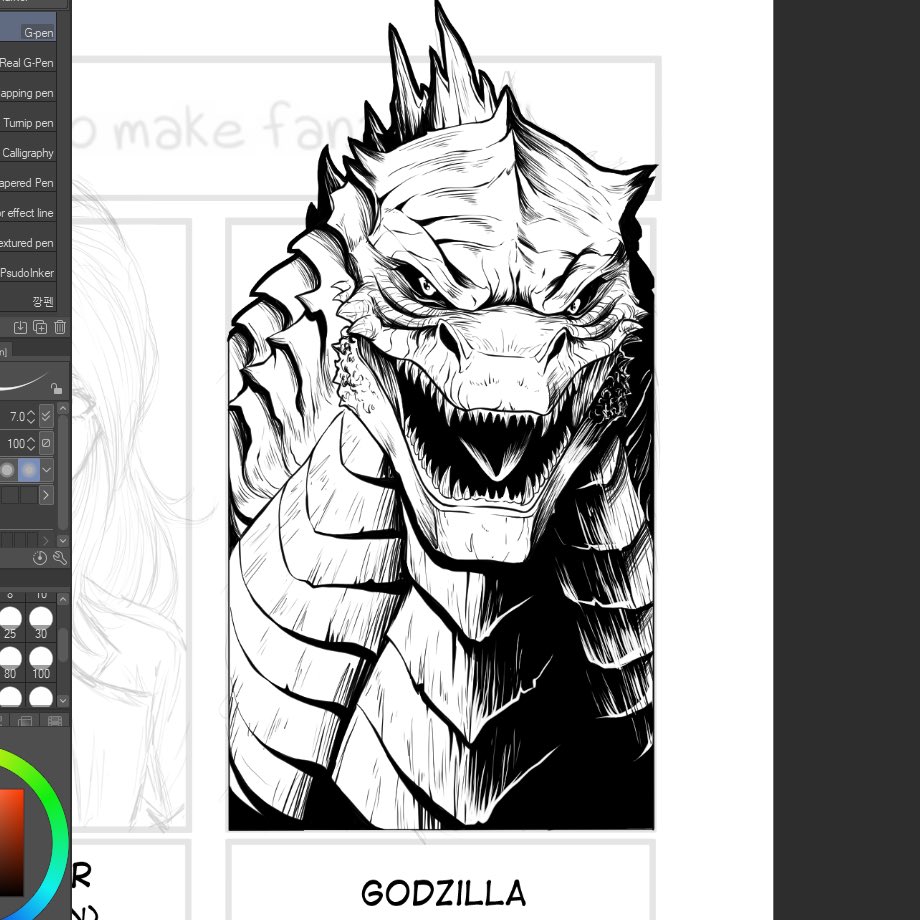The height and width of the screenshot is (920, 920).
Task: Choose brush size preset 30
Action: coord(41,624)
